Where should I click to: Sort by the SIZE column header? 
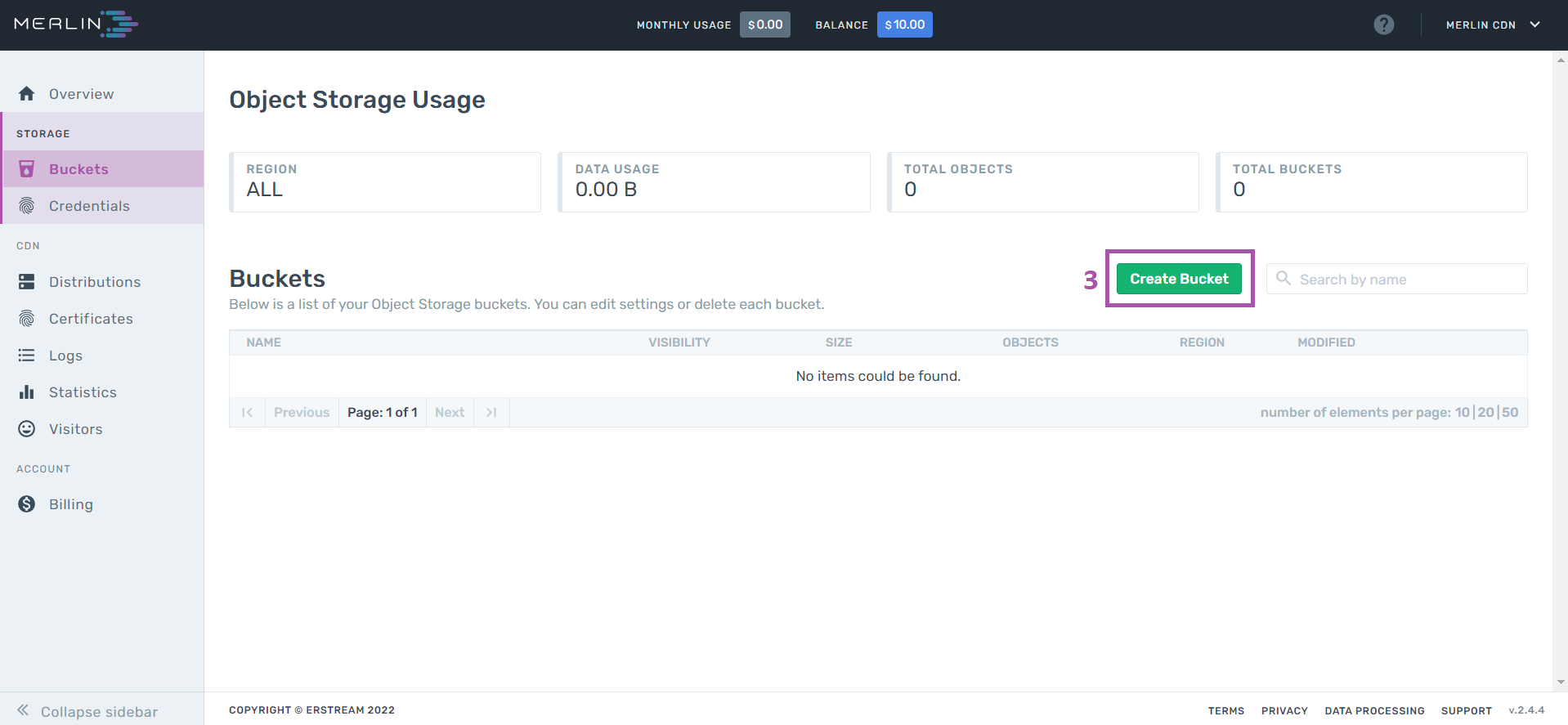(839, 342)
